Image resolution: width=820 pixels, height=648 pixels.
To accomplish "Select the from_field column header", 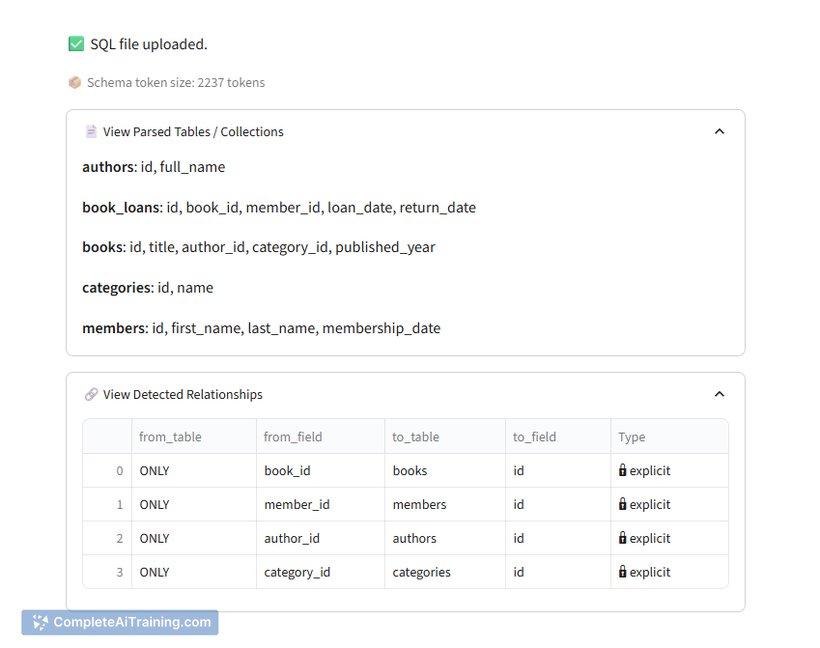I will 321,437.
